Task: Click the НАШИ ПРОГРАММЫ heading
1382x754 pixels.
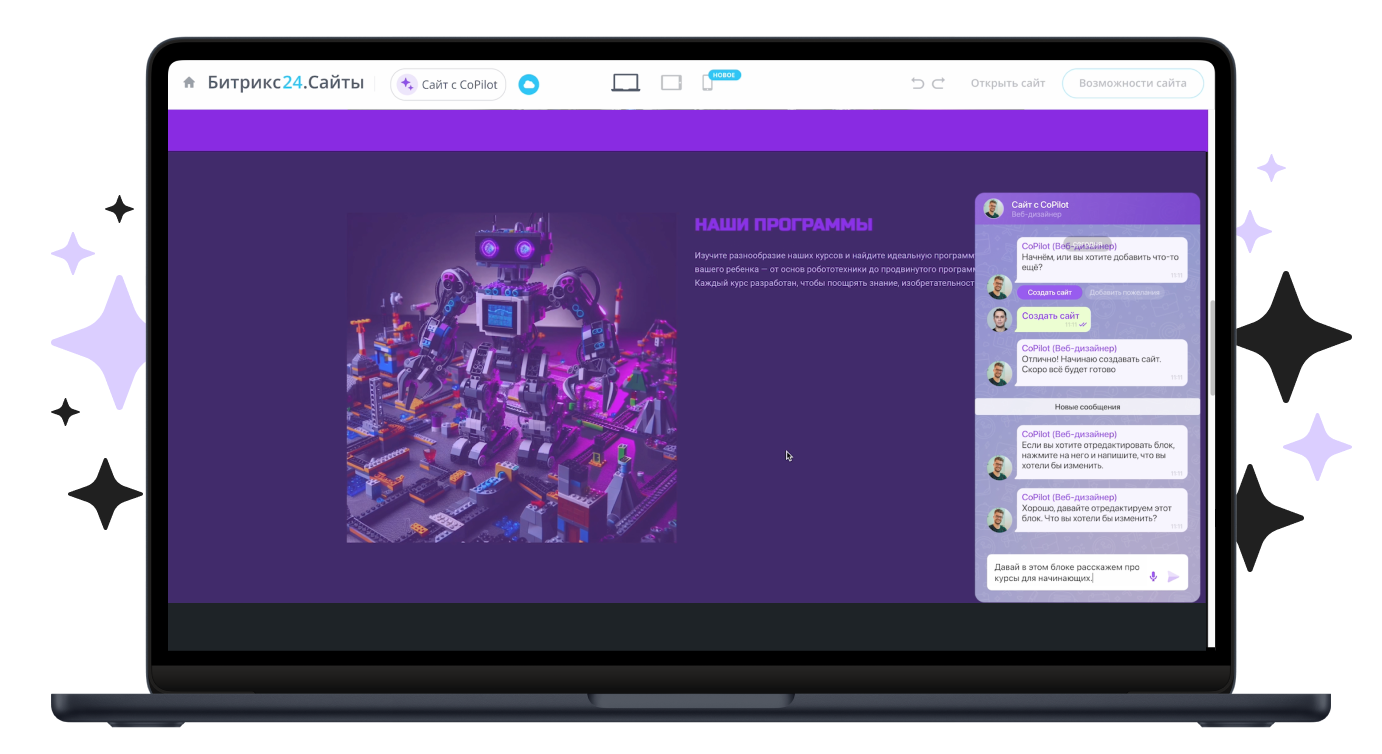Action: point(783,224)
